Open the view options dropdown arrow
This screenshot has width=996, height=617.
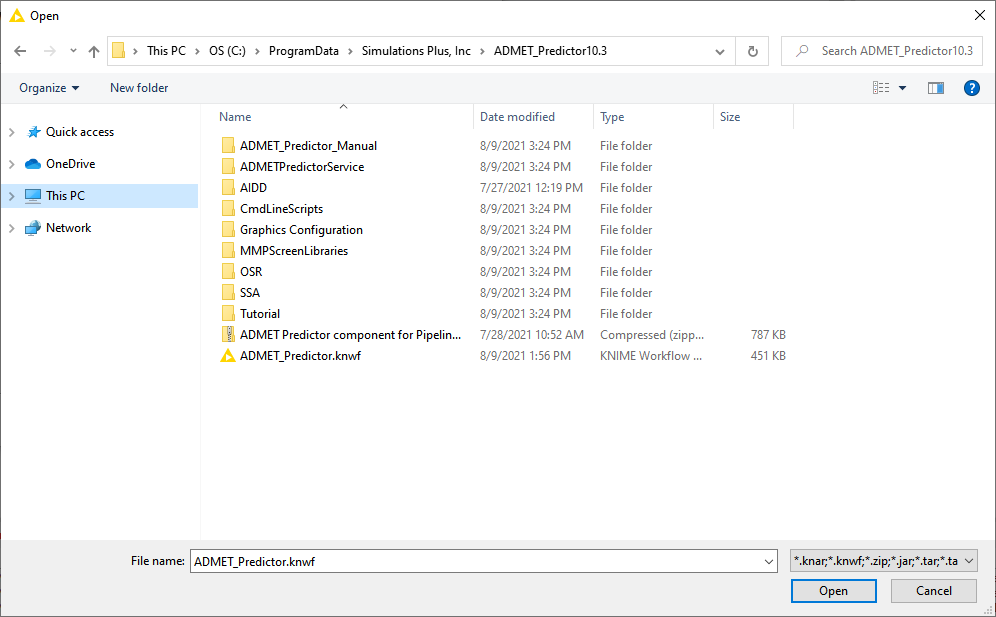pyautogui.click(x=902, y=88)
